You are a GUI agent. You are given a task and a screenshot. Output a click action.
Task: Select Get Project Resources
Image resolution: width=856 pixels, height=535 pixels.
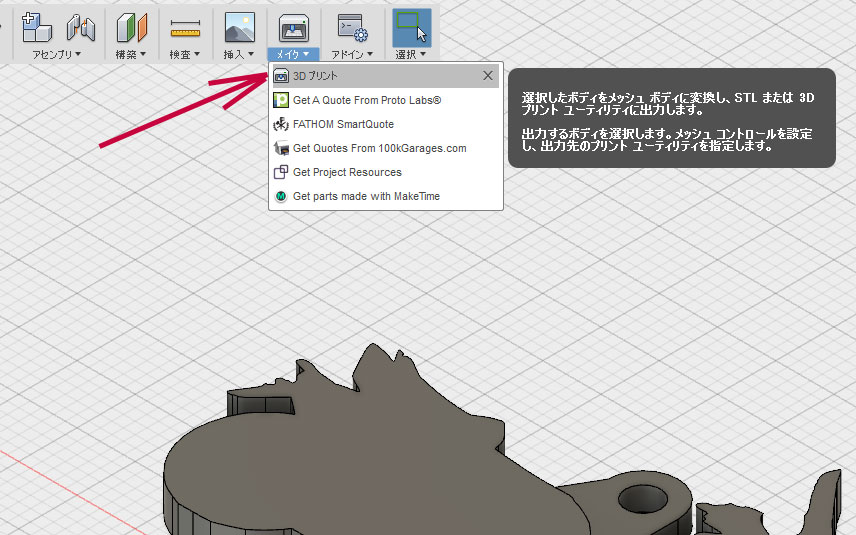(x=347, y=172)
